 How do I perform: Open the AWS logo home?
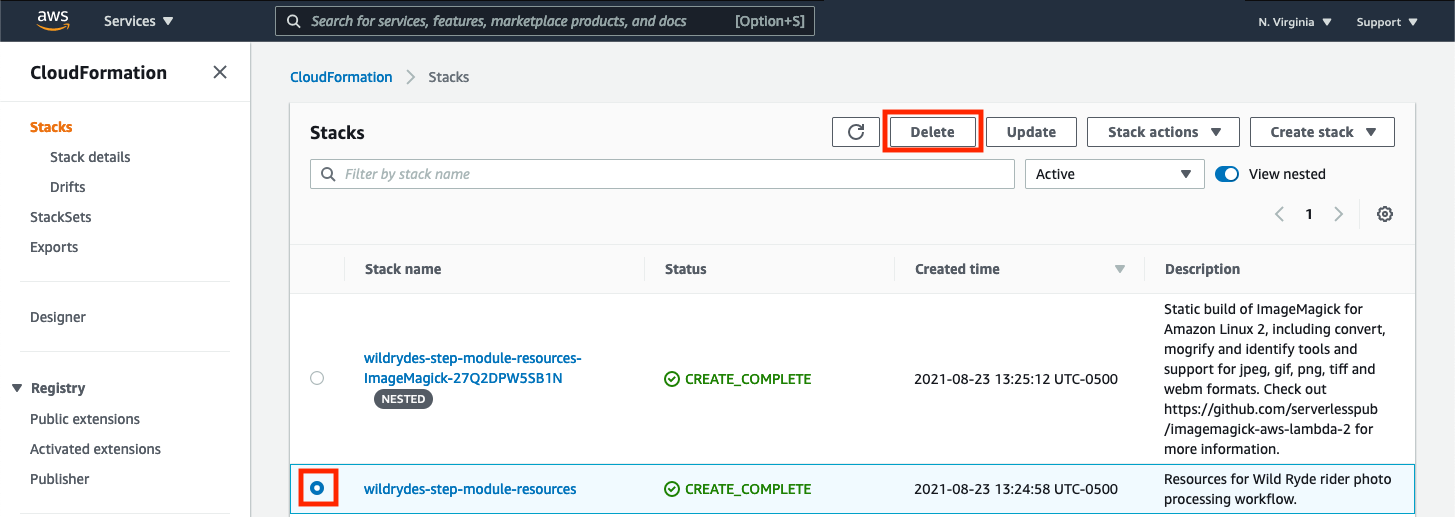coord(53,20)
